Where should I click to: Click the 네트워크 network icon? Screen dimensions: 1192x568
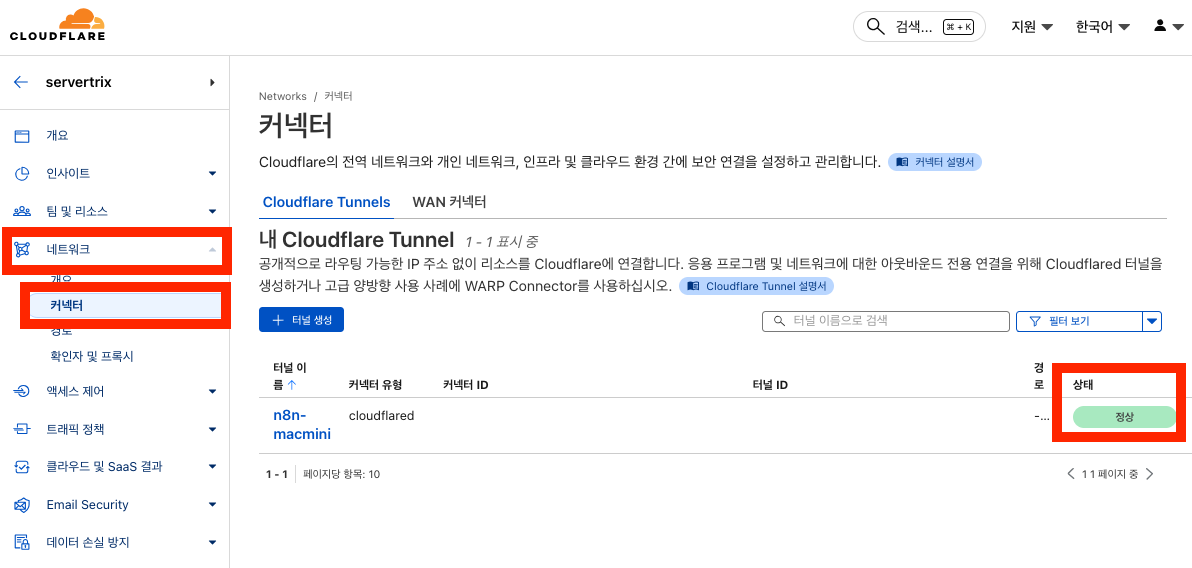[22, 249]
